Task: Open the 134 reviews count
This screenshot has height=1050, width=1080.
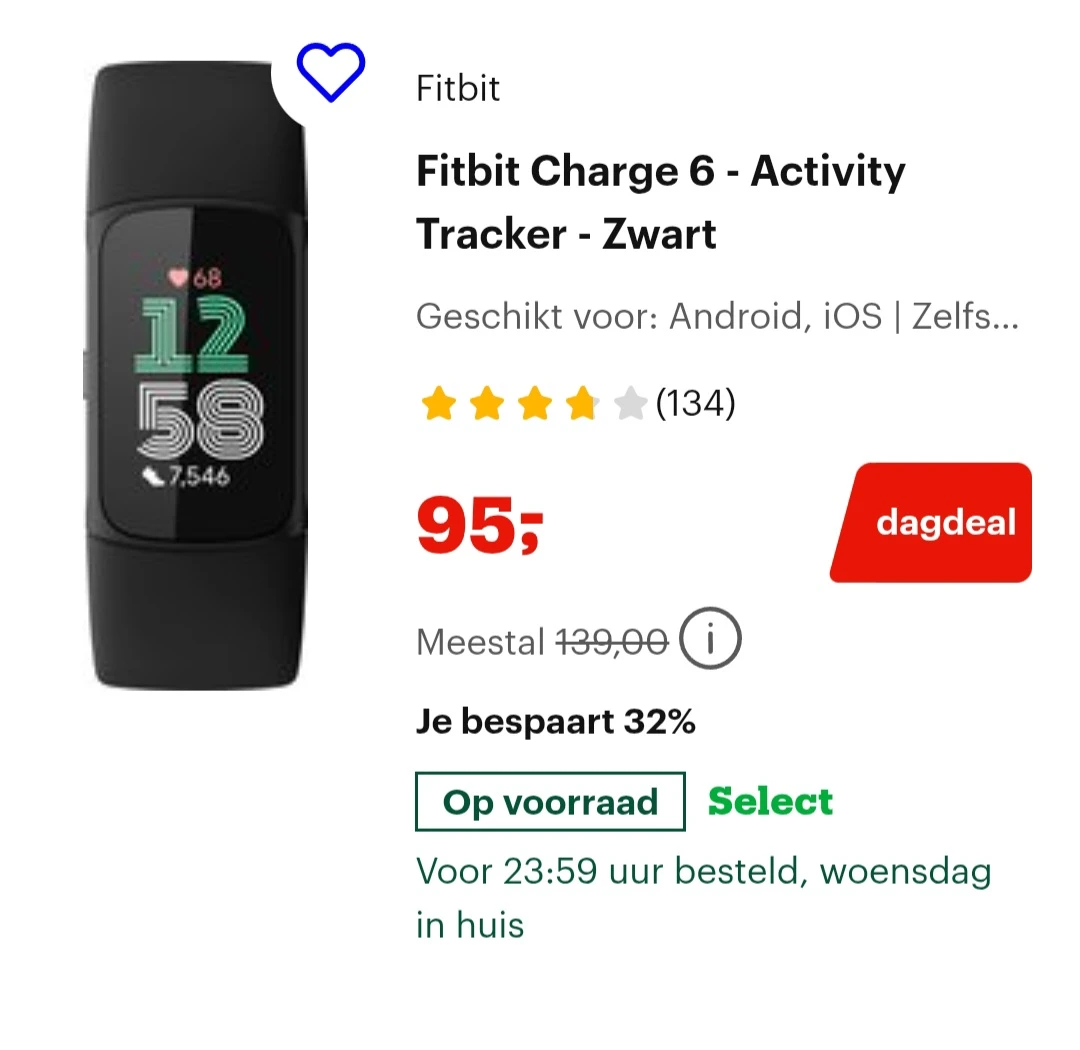Action: click(x=696, y=403)
